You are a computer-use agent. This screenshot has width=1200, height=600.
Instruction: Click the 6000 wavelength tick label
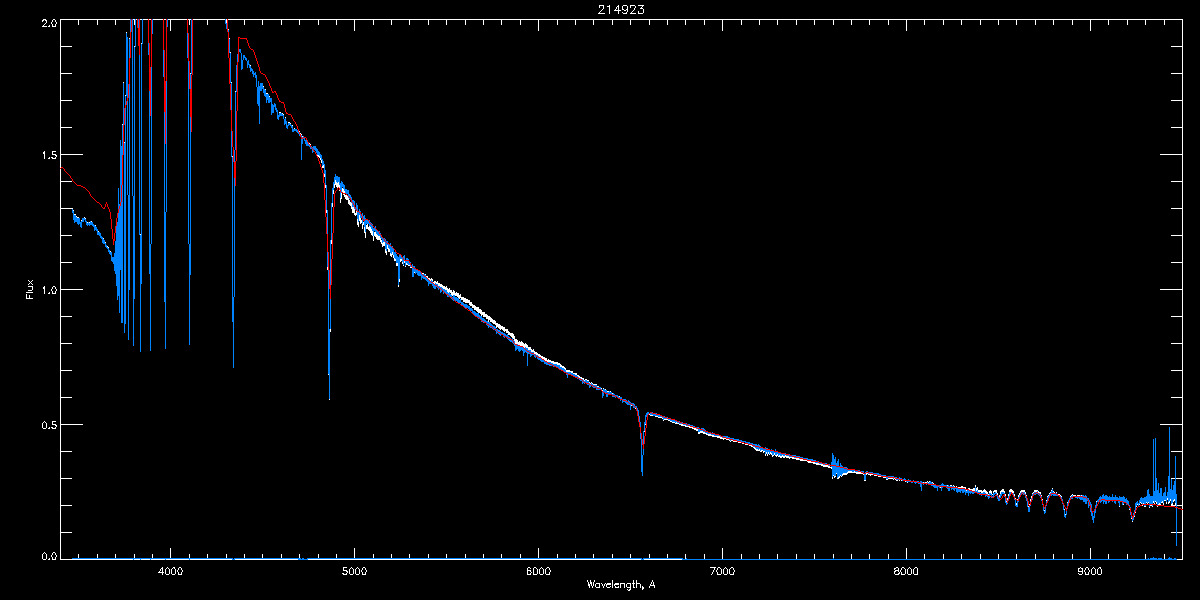539,571
